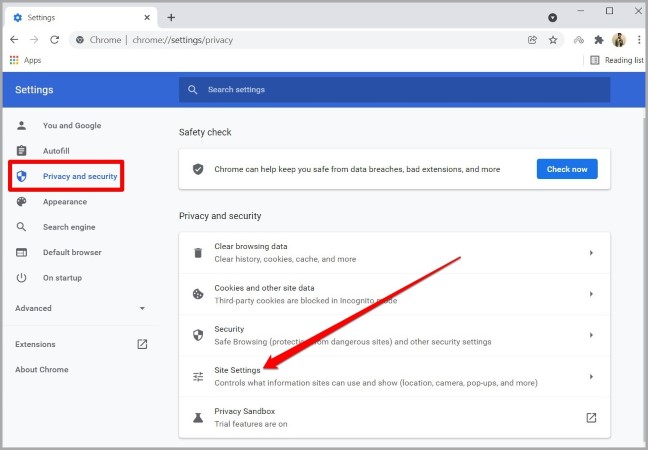Open Security row using the right arrow

coord(591,335)
